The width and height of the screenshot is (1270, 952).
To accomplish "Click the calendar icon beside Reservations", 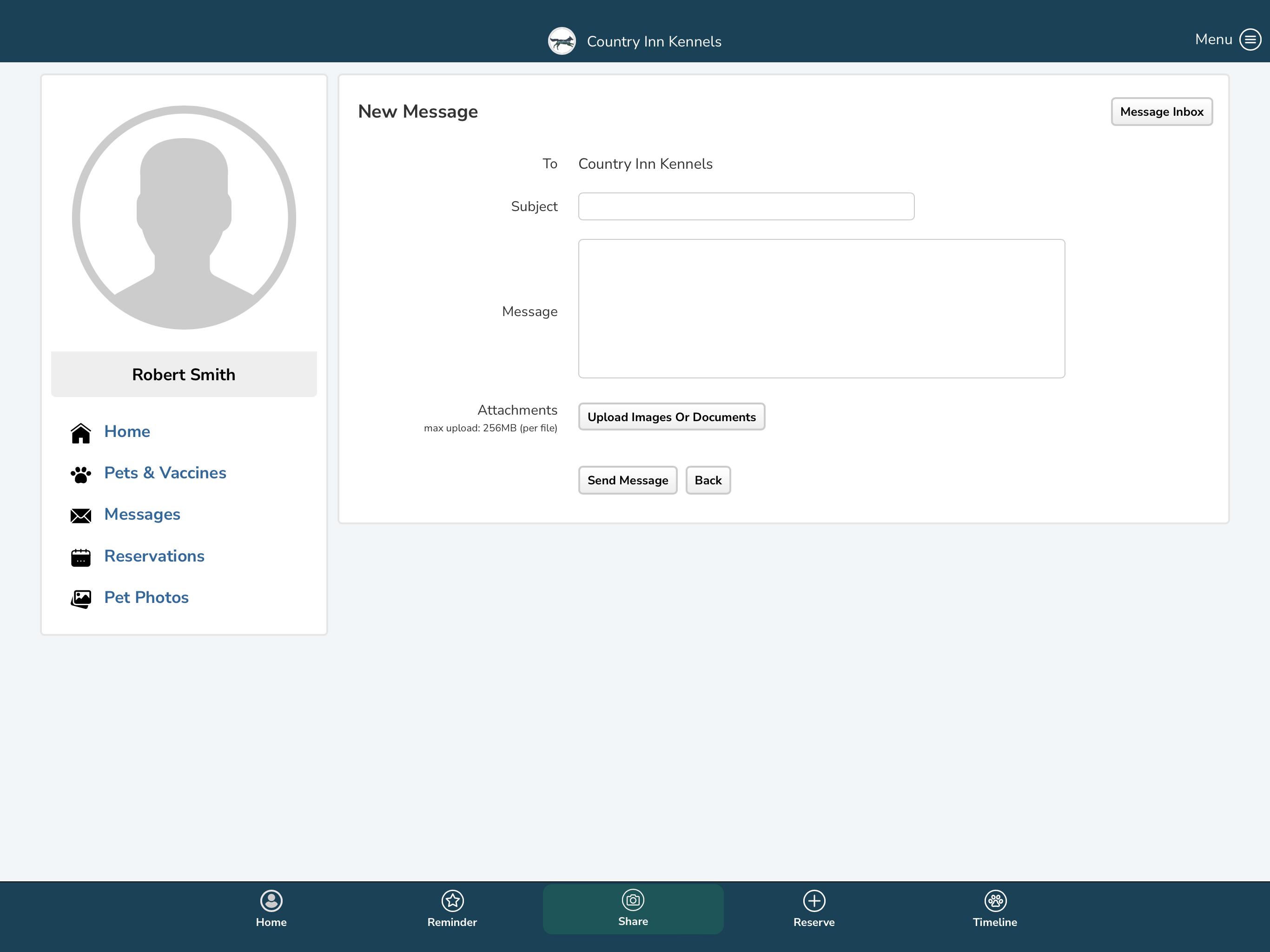I will [81, 557].
